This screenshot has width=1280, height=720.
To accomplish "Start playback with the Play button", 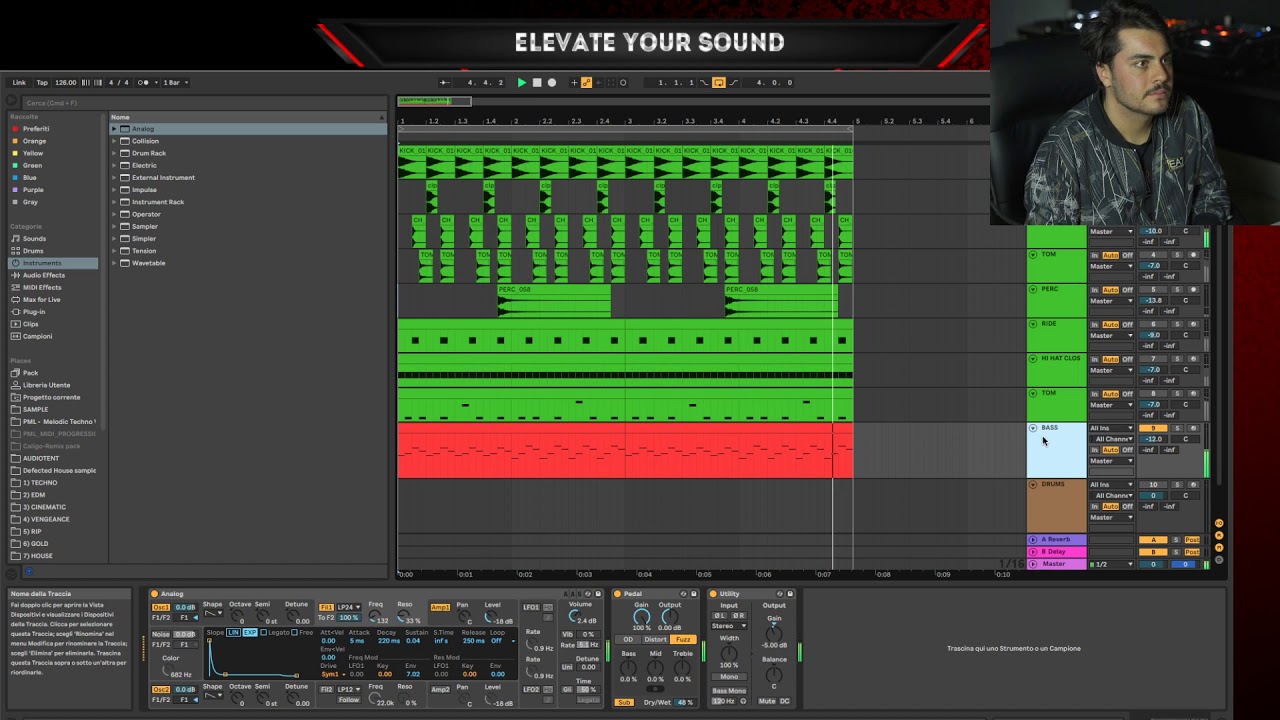I will coord(522,82).
